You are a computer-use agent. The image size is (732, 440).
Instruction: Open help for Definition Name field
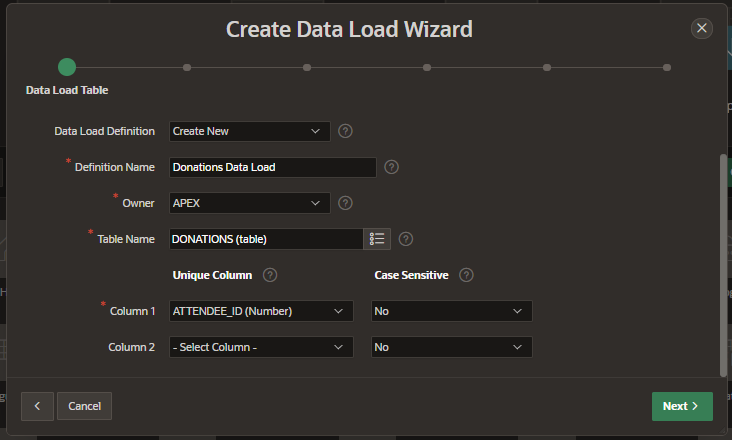coord(391,167)
